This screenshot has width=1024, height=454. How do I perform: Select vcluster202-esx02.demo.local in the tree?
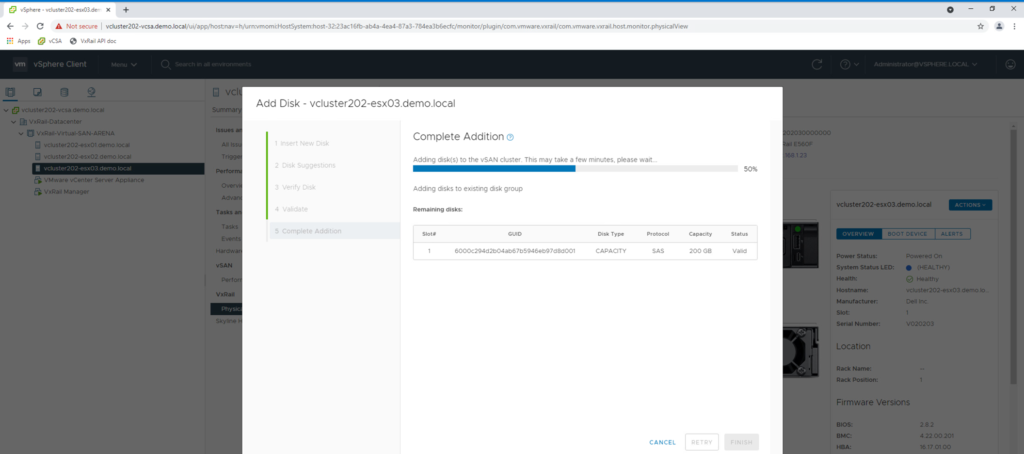(x=88, y=157)
